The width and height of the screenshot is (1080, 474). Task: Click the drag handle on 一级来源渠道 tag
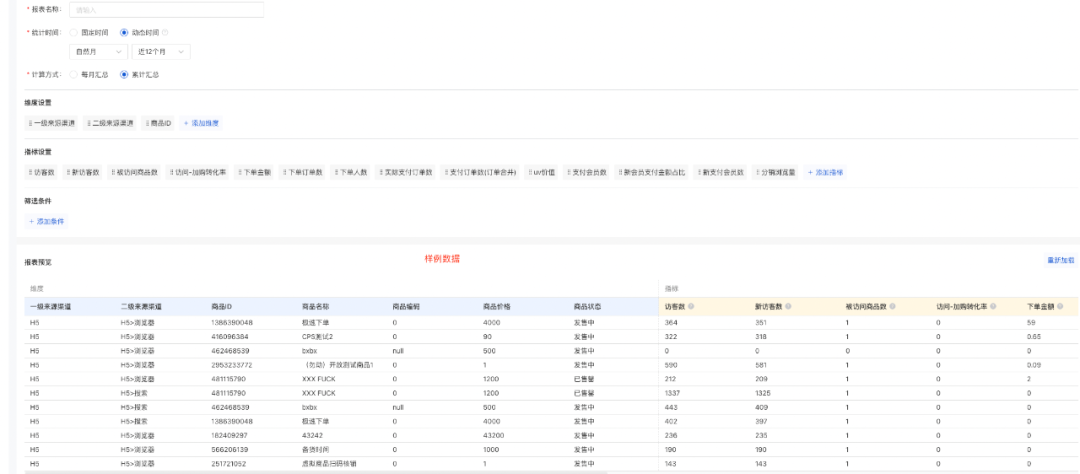pyautogui.click(x=31, y=123)
